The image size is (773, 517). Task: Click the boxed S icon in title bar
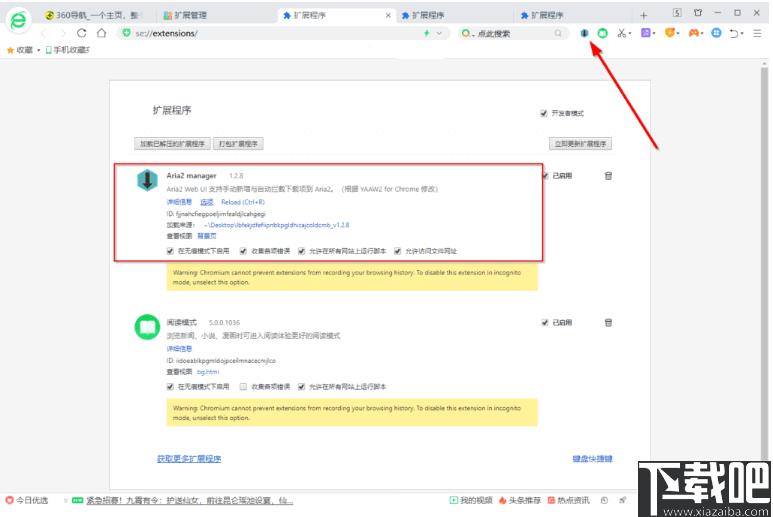(677, 13)
